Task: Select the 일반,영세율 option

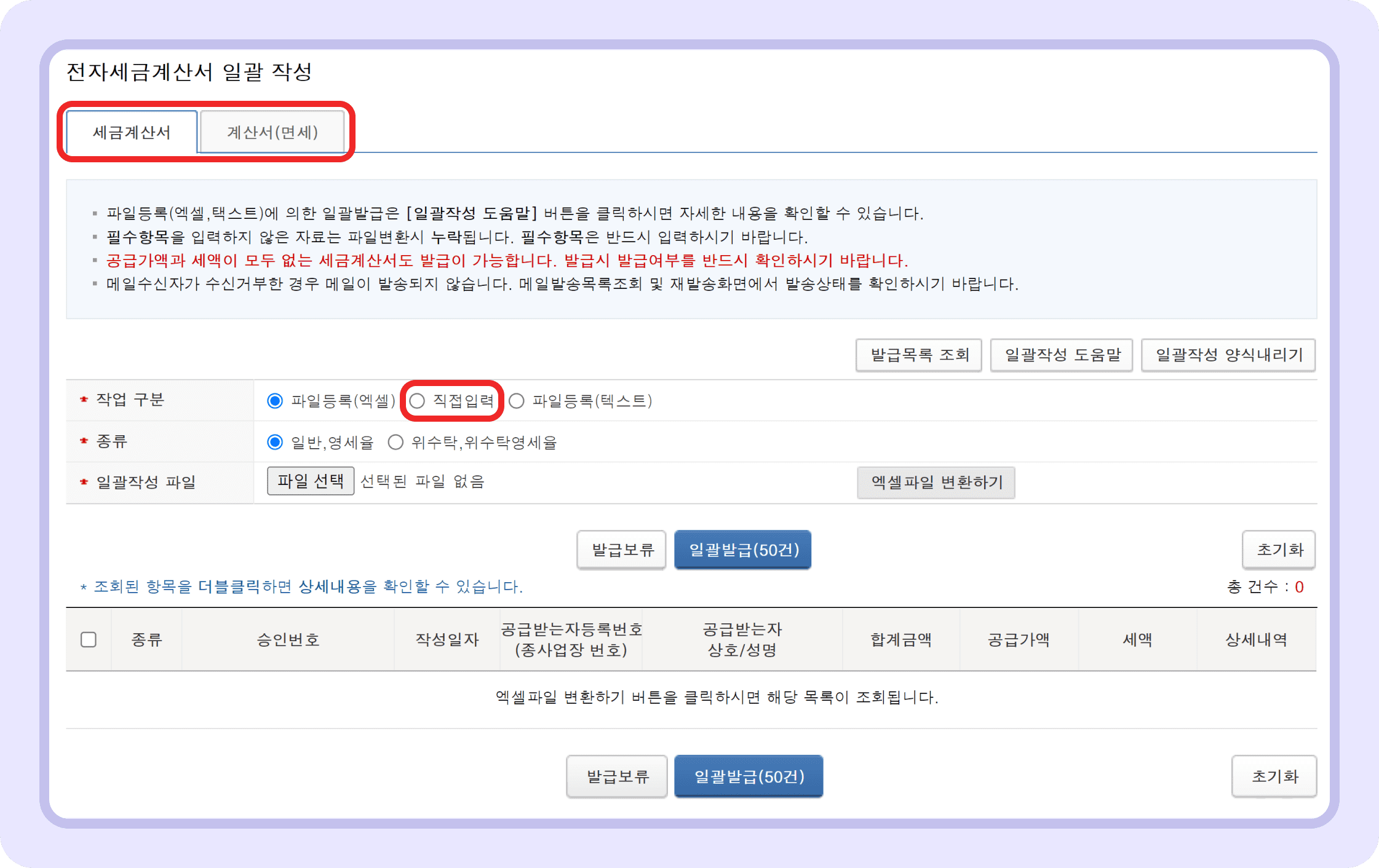Action: [275, 442]
